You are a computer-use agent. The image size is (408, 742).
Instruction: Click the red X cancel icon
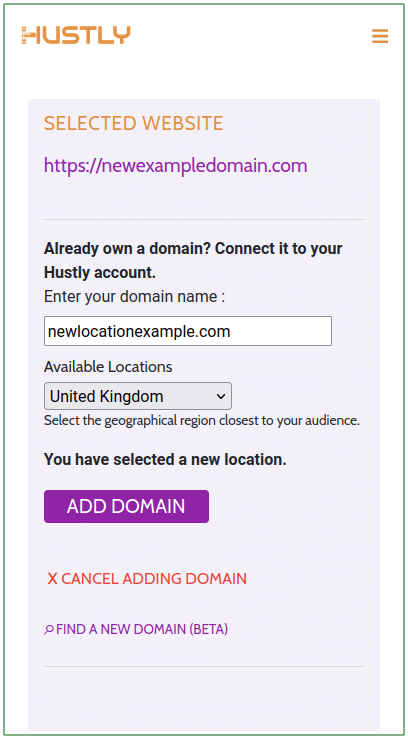point(52,579)
